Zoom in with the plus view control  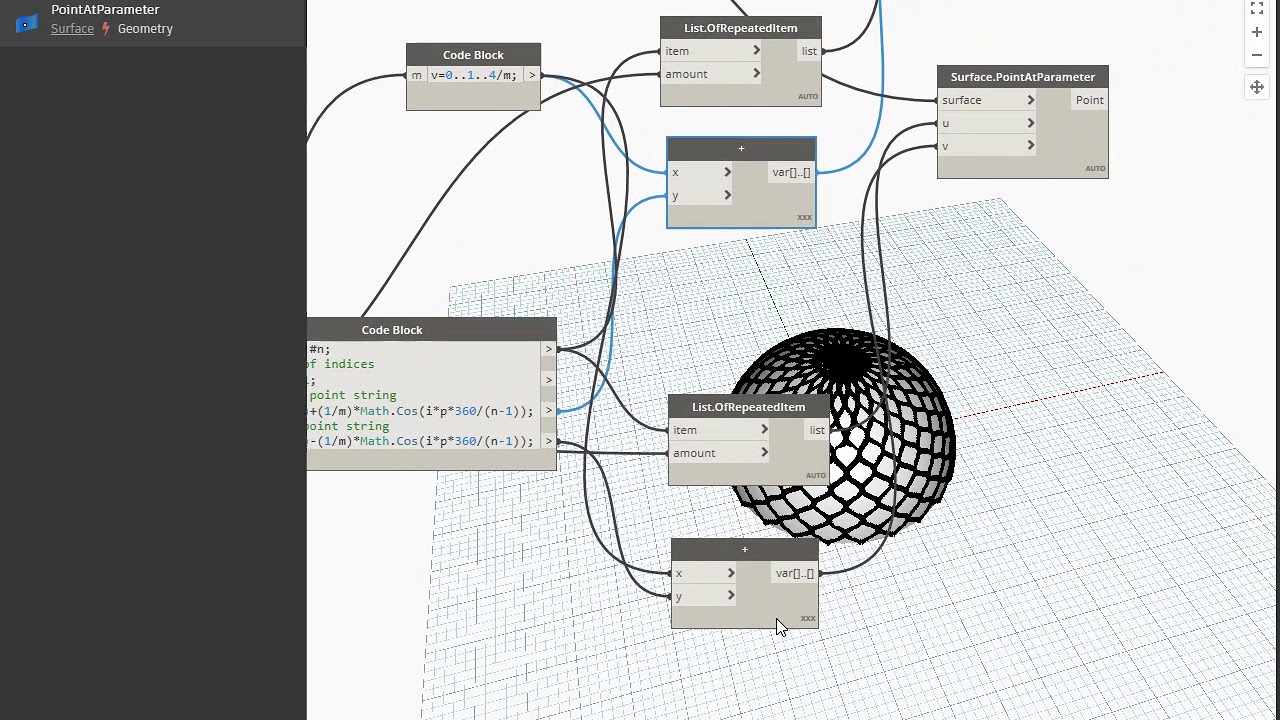click(1257, 32)
